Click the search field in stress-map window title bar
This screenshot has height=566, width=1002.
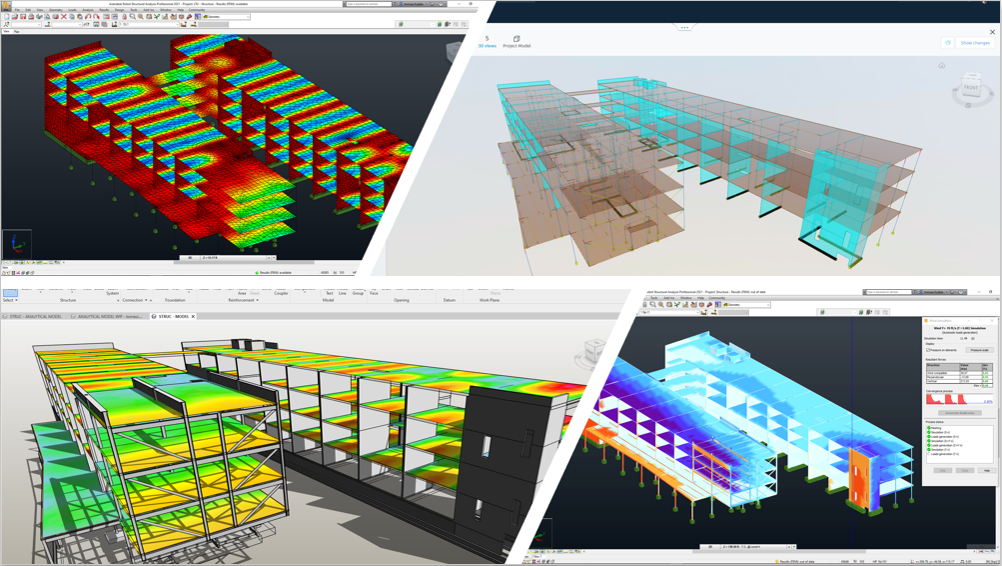point(369,4)
